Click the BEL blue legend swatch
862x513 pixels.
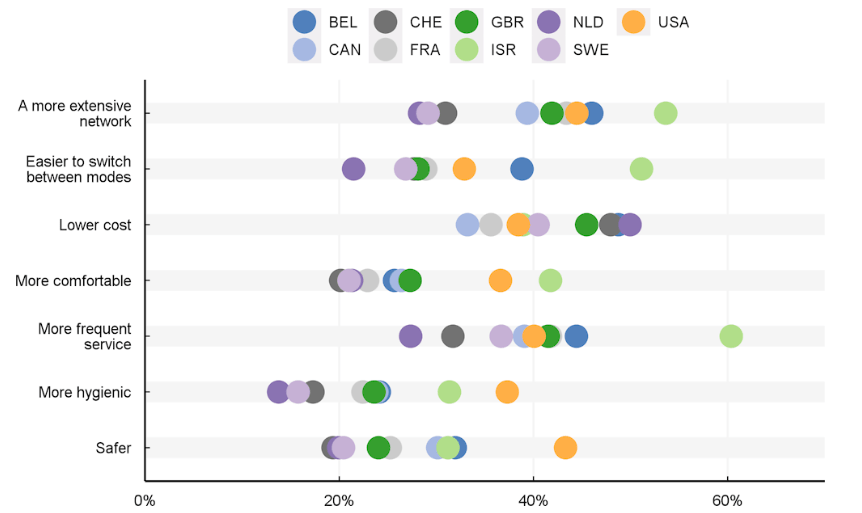pos(304,22)
